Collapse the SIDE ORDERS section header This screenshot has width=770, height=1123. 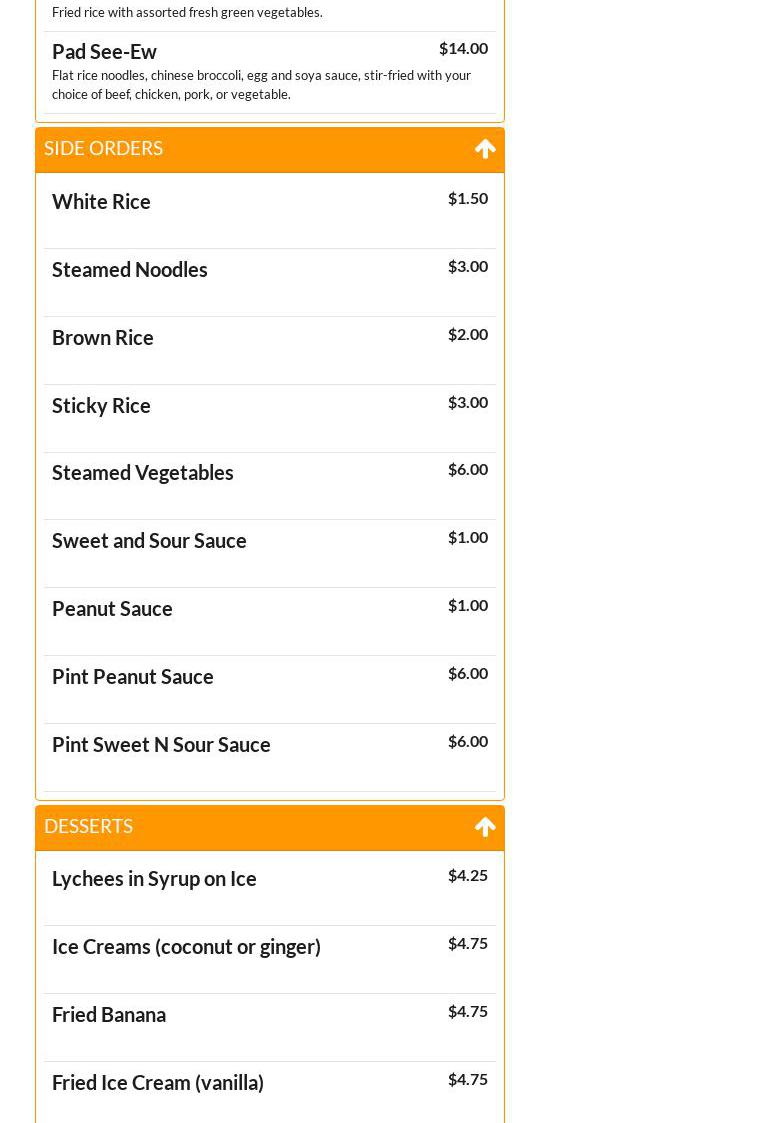(104, 148)
